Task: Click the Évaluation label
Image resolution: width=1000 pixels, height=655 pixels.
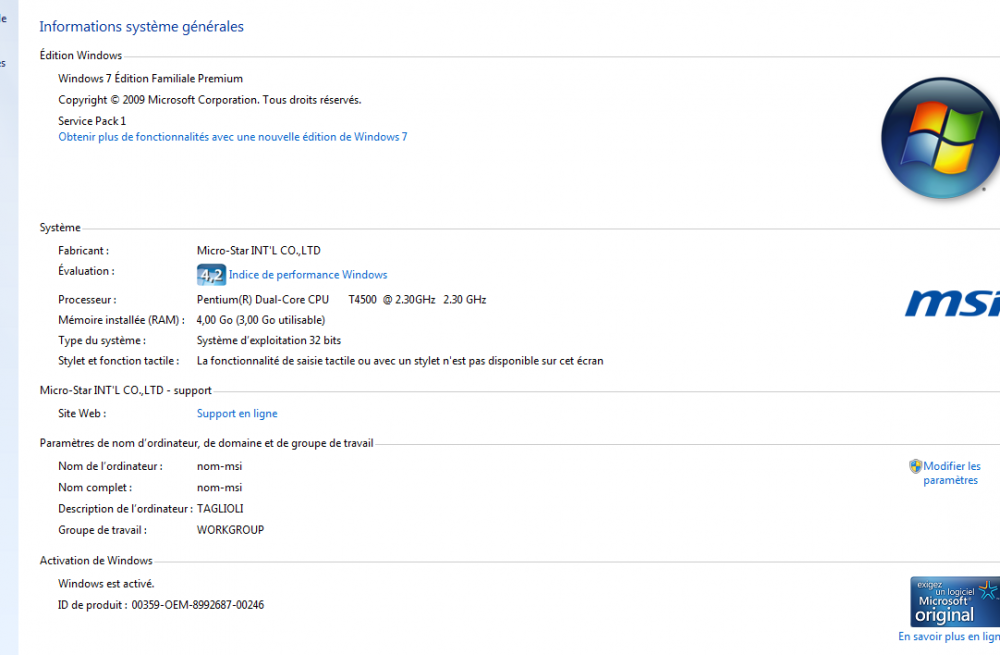Action: (x=86, y=271)
